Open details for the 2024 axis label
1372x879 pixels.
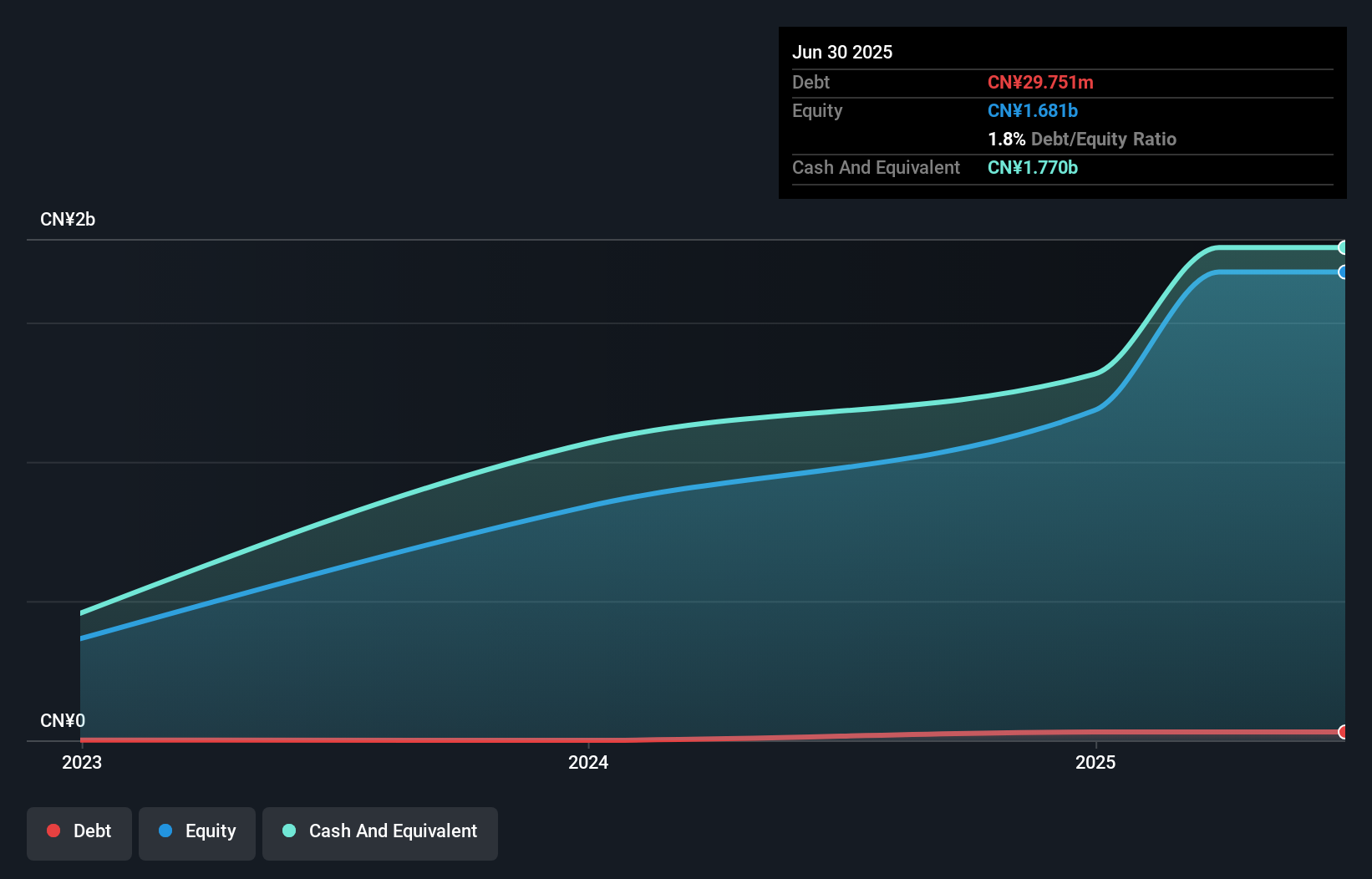tap(588, 762)
